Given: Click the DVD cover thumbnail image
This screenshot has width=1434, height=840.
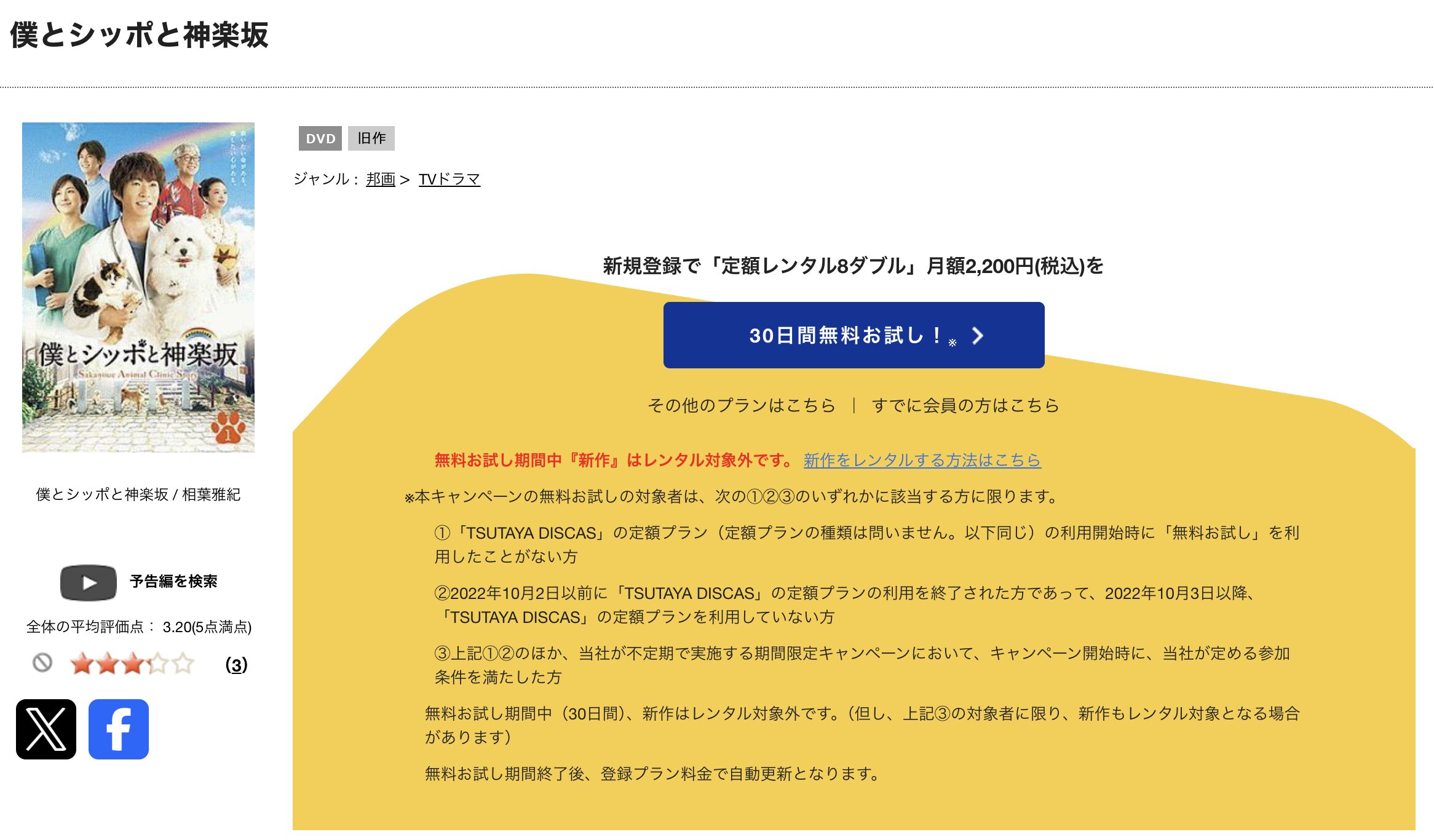Looking at the screenshot, I should pos(138,287).
